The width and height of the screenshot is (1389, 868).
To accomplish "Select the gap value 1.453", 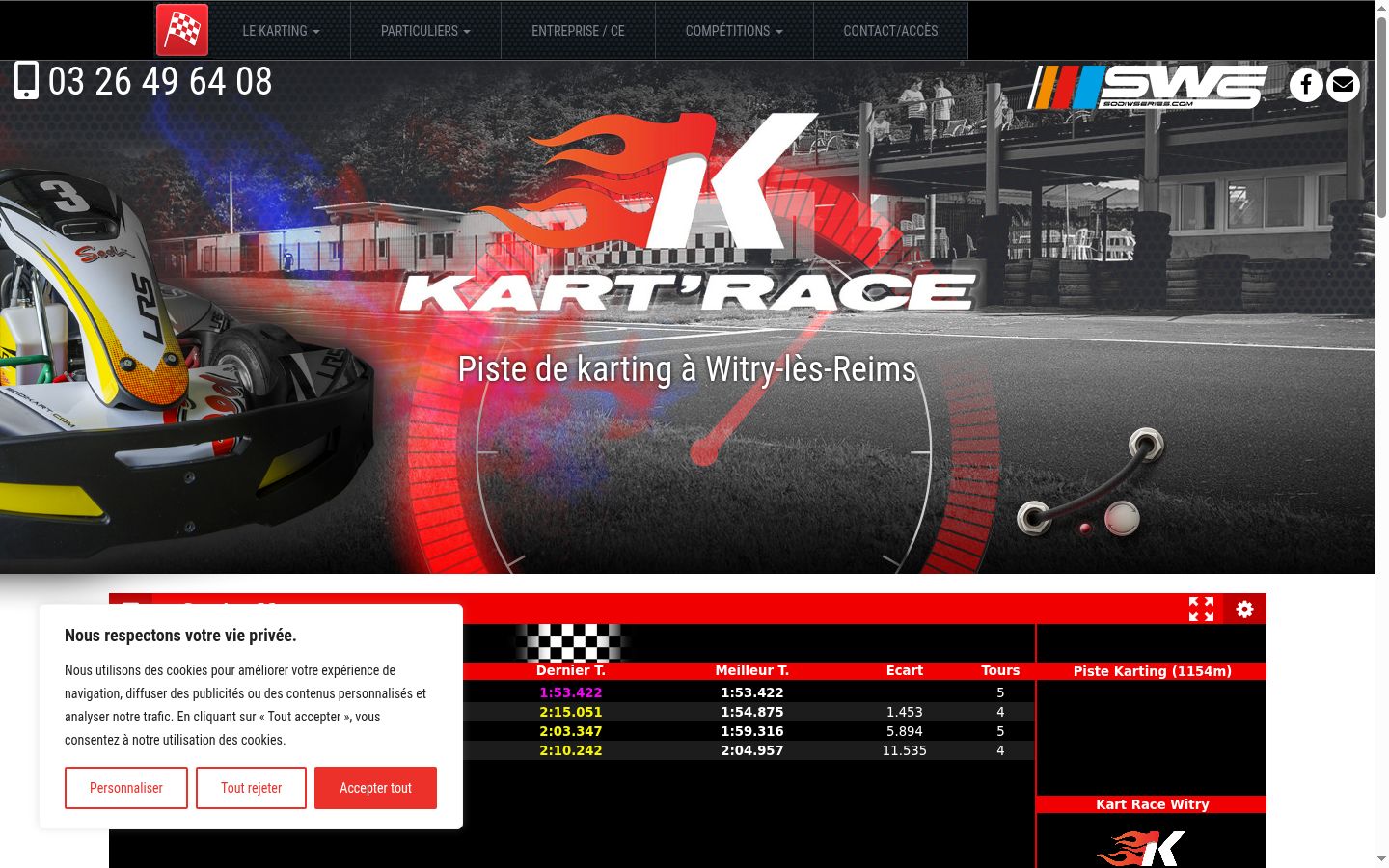I will click(x=905, y=712).
